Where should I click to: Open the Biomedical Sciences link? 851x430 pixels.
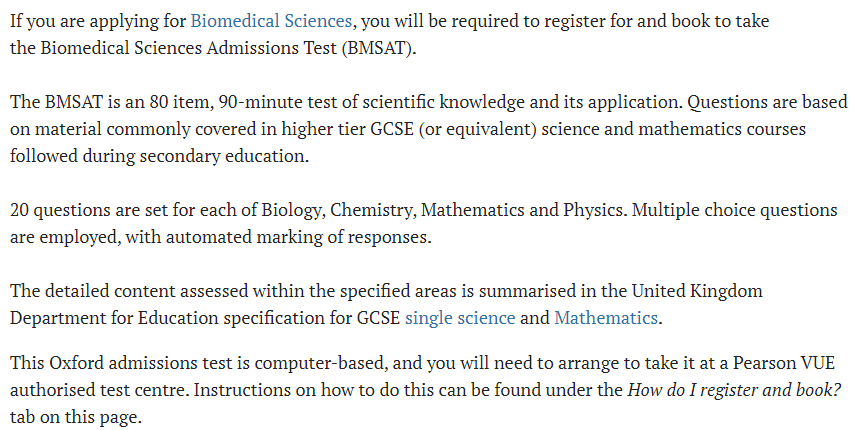[x=271, y=21]
